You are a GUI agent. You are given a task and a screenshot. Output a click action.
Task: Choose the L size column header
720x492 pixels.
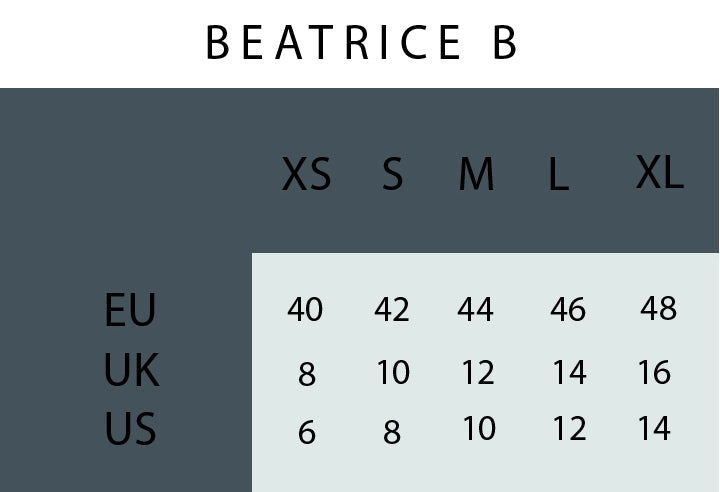tap(558, 177)
